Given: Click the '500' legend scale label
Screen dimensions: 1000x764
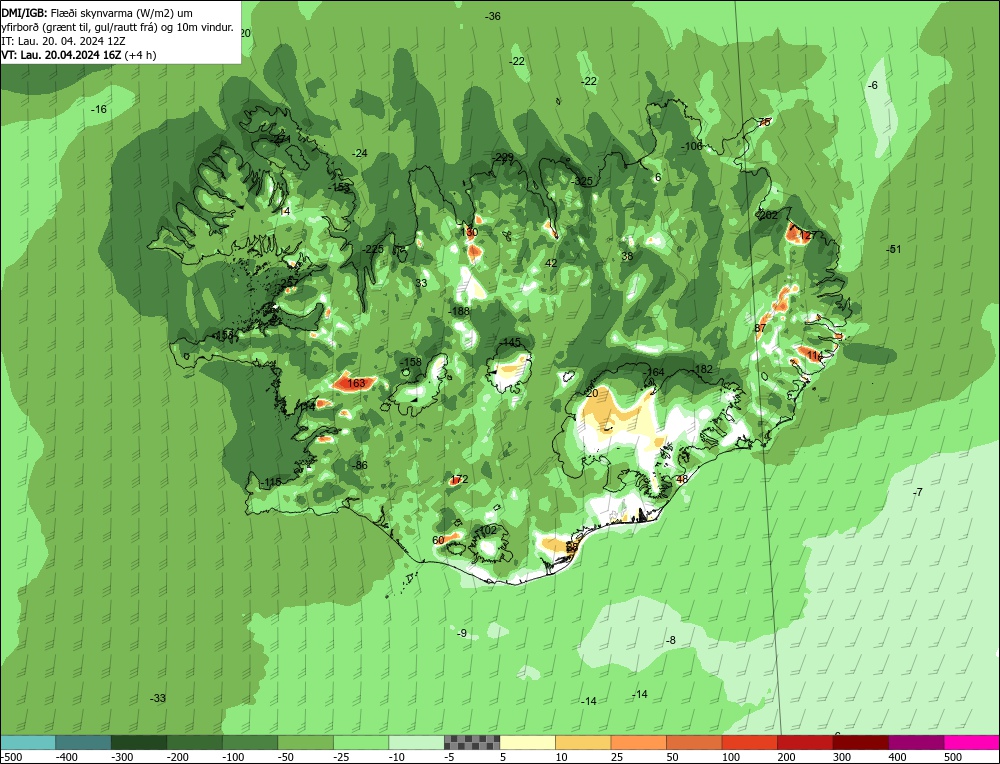Looking at the screenshot, I should point(953,757).
